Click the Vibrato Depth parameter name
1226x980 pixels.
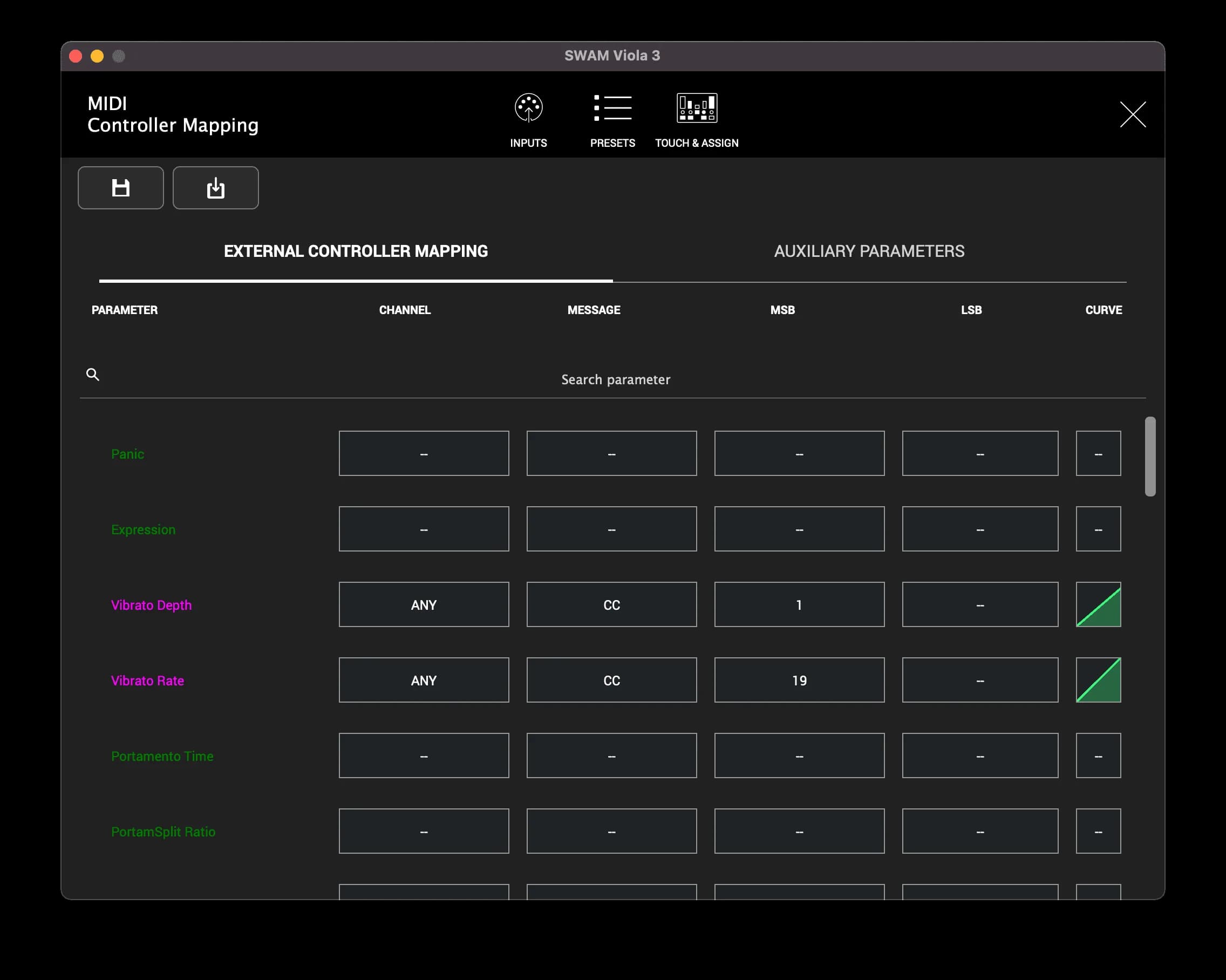tap(151, 604)
